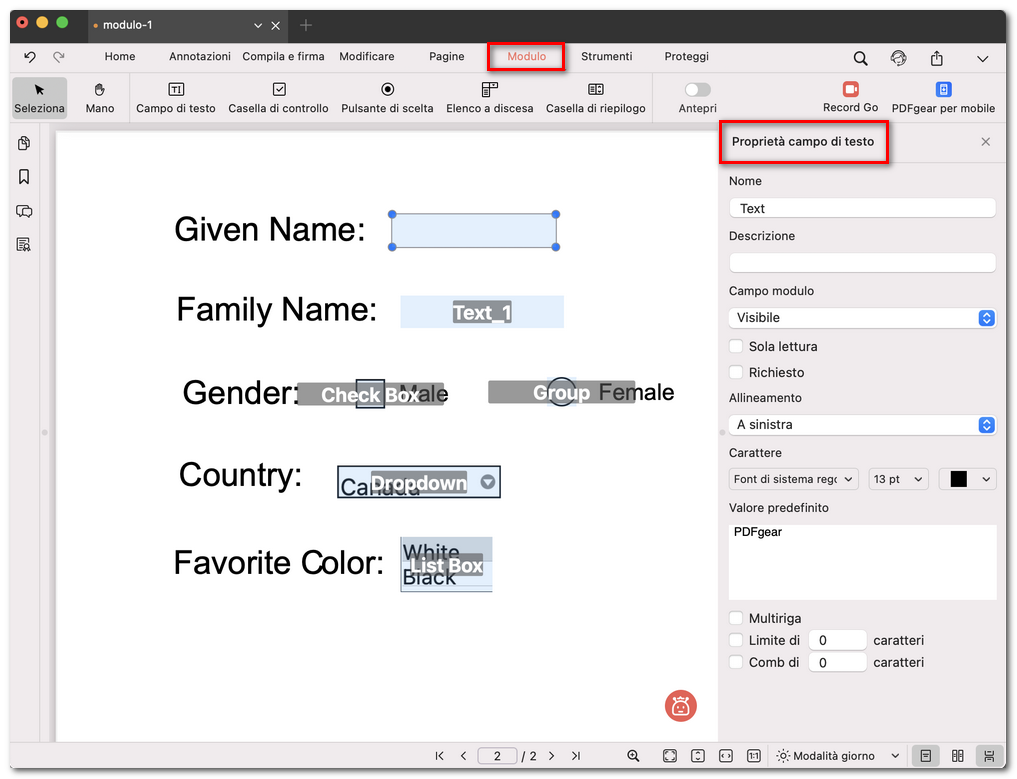Launch Record Go from toolbar
The height and width of the screenshot is (779, 1017).
coord(850,97)
